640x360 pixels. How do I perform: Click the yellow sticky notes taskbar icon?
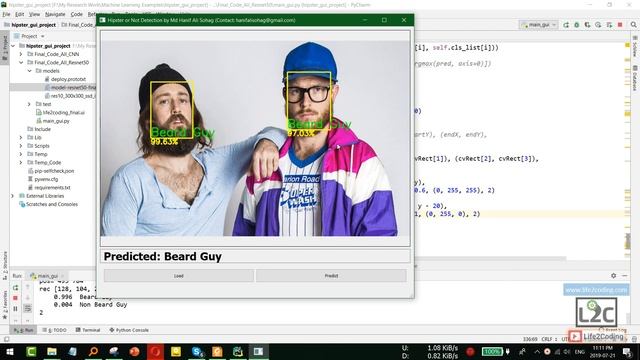(x=176, y=351)
